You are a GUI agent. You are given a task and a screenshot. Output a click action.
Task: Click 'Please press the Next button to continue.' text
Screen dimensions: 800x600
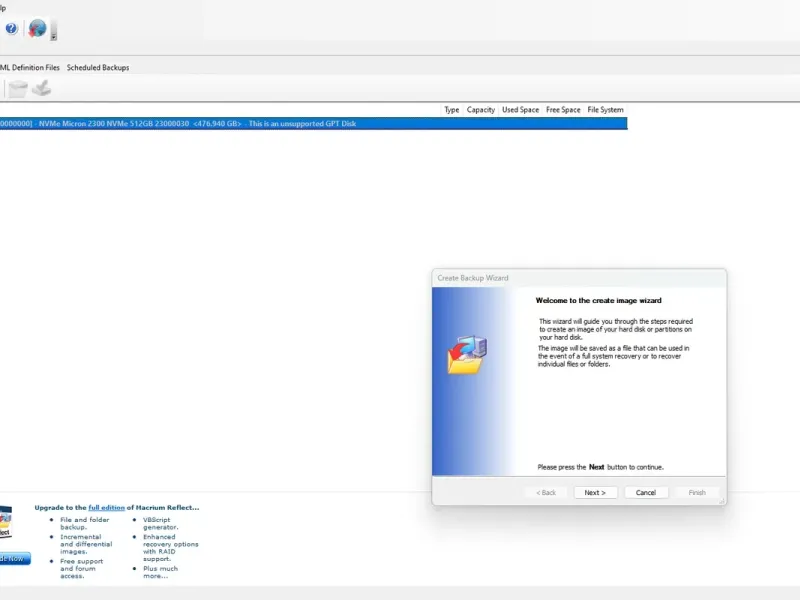(x=601, y=467)
